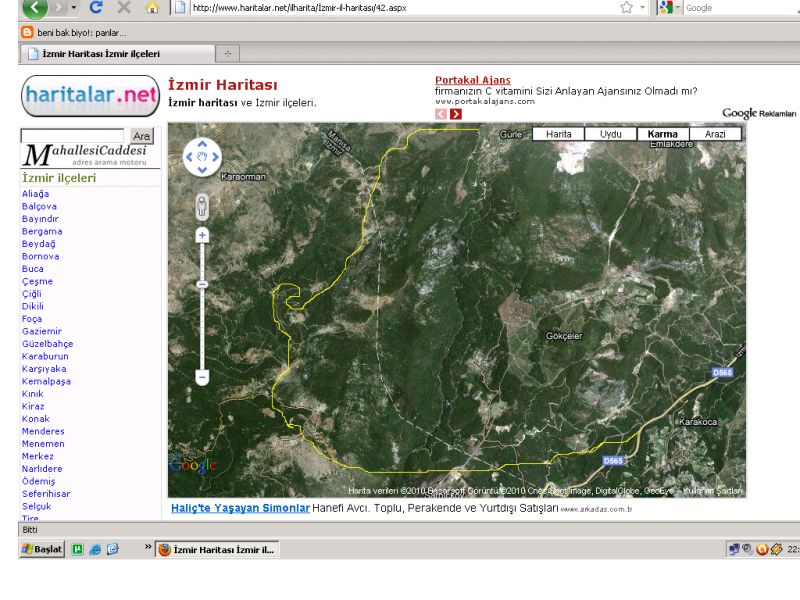Switch the map to Arazi view
Screen dimensions: 800x600
tap(715, 134)
